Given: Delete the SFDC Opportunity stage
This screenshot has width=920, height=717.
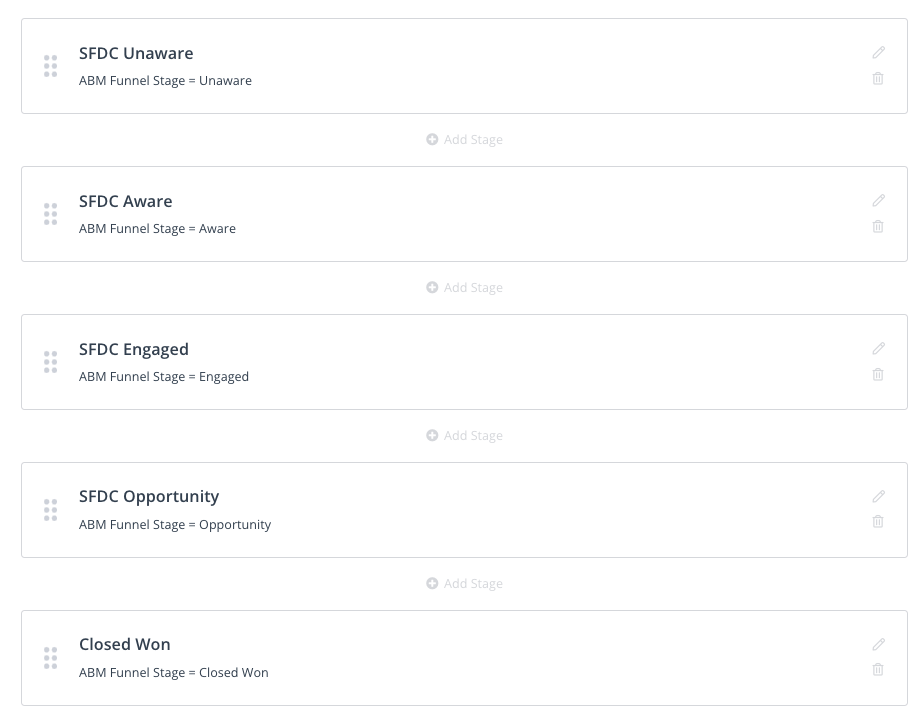Looking at the screenshot, I should pos(878,521).
